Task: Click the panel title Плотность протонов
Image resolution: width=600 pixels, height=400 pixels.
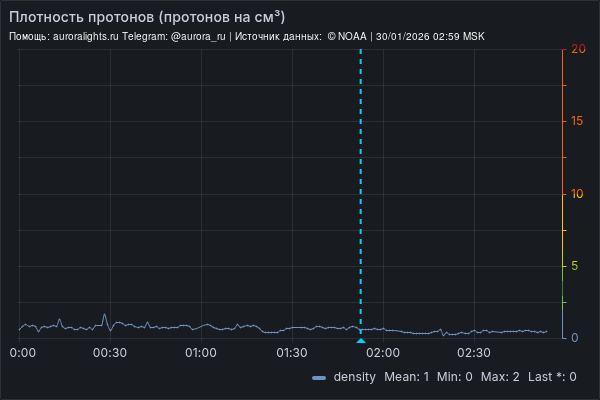Action: pos(146,17)
